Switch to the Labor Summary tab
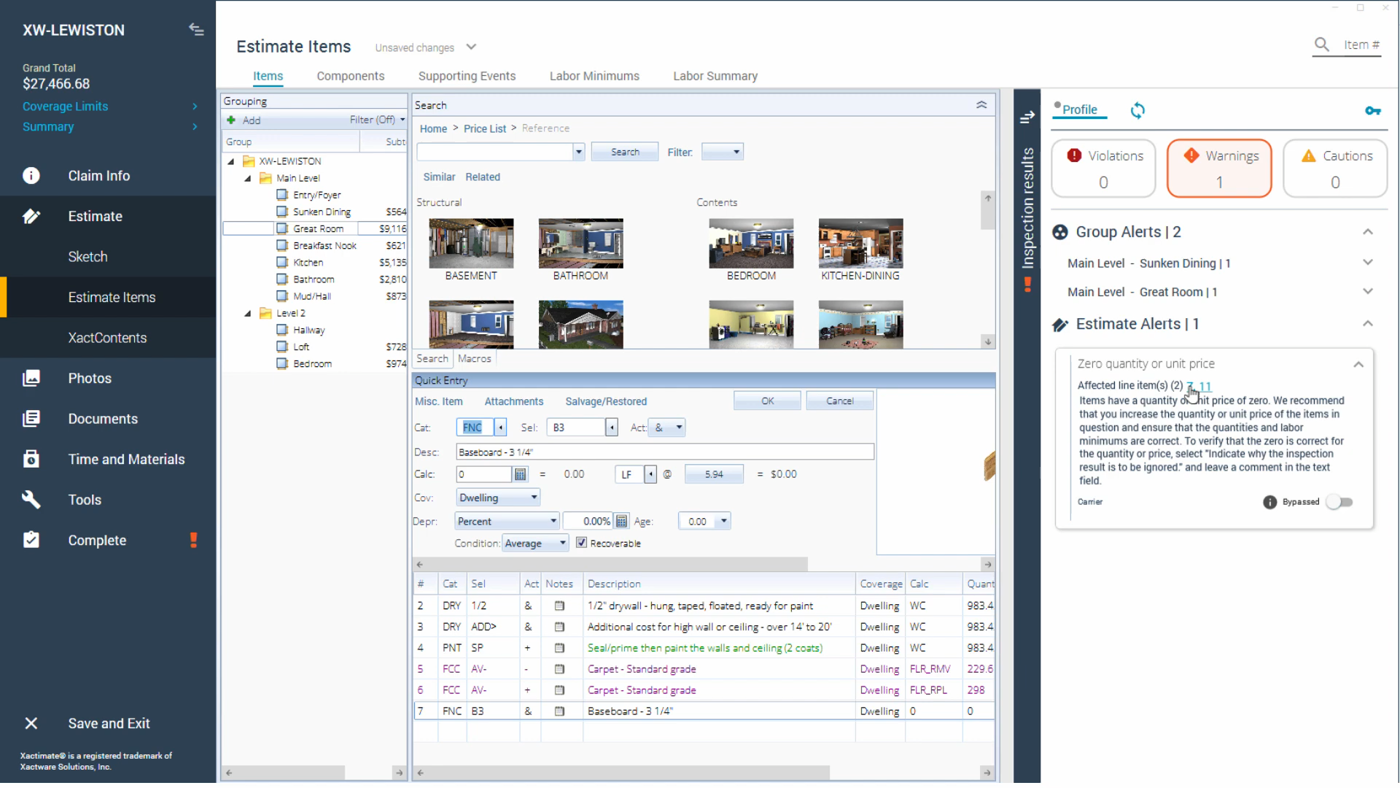 tap(715, 76)
